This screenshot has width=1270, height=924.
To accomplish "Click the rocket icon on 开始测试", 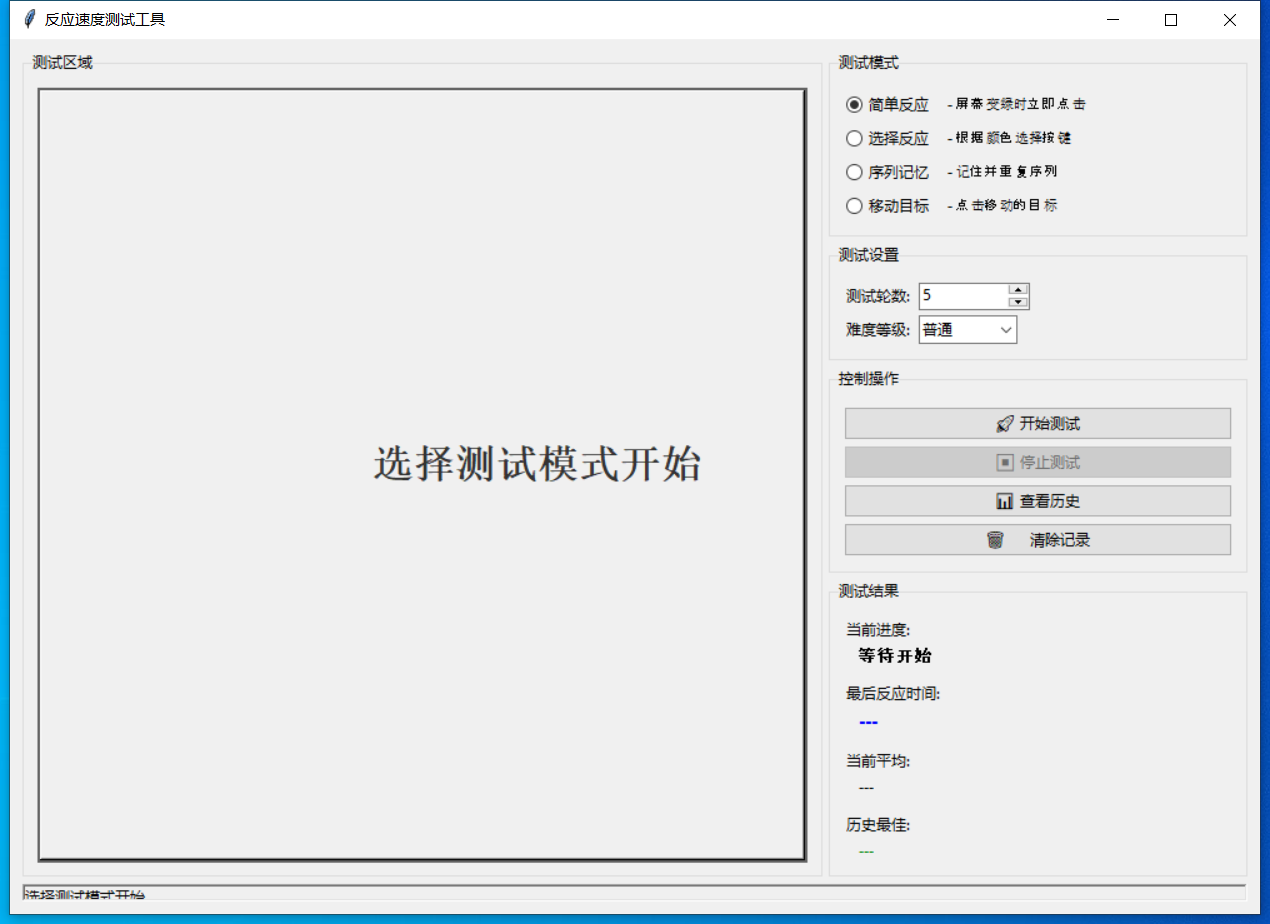I will (x=1005, y=424).
